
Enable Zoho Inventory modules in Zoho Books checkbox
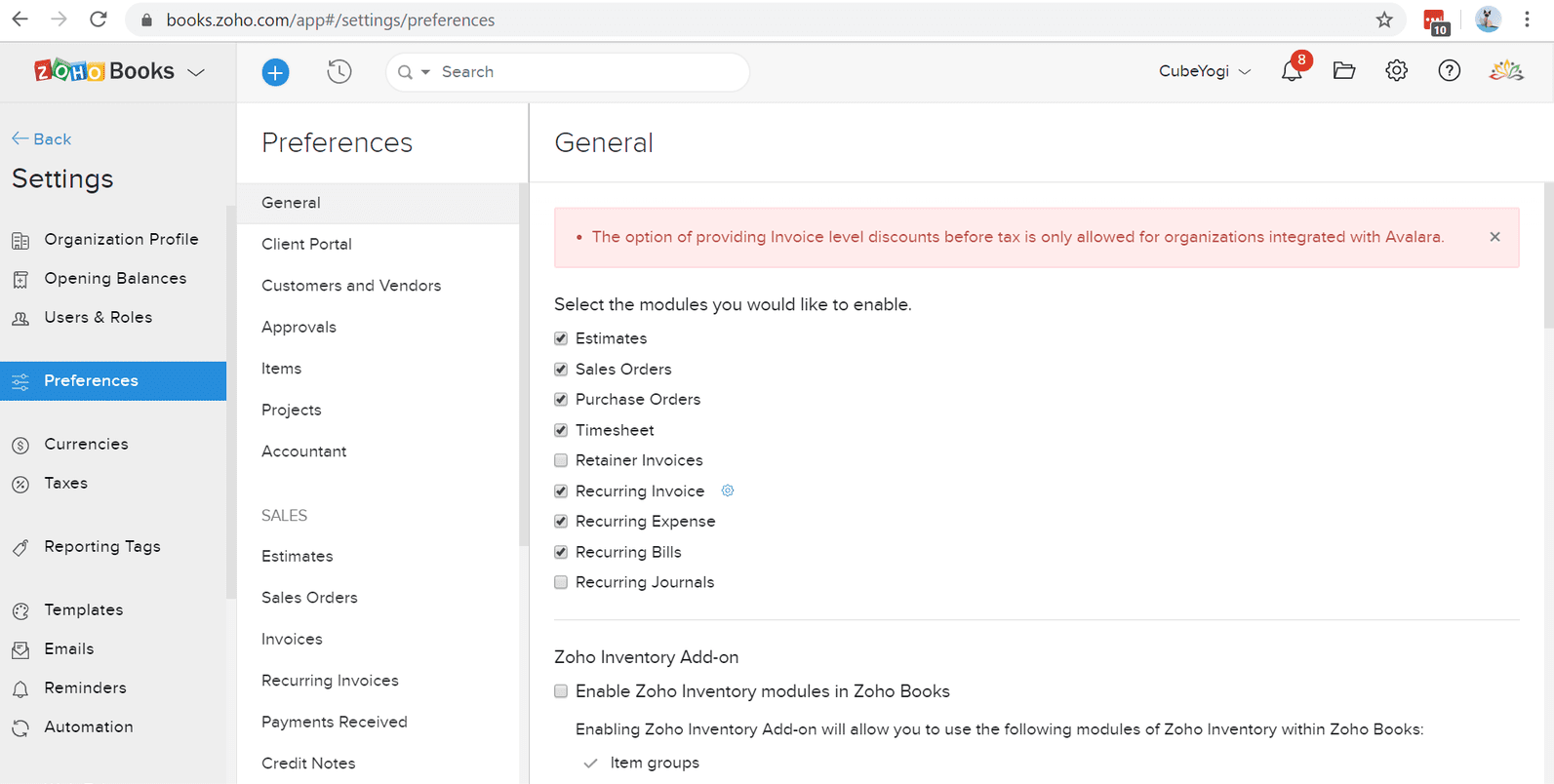pos(561,691)
